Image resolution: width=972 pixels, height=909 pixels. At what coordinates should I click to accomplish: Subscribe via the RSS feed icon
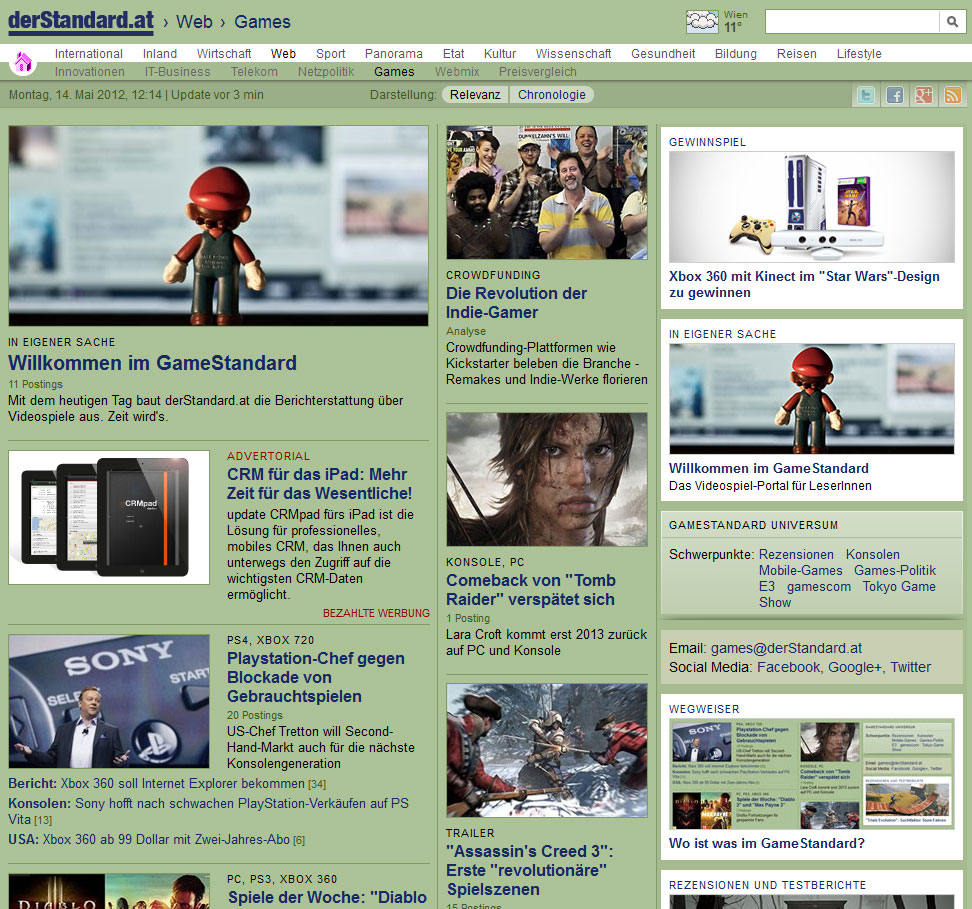point(952,95)
